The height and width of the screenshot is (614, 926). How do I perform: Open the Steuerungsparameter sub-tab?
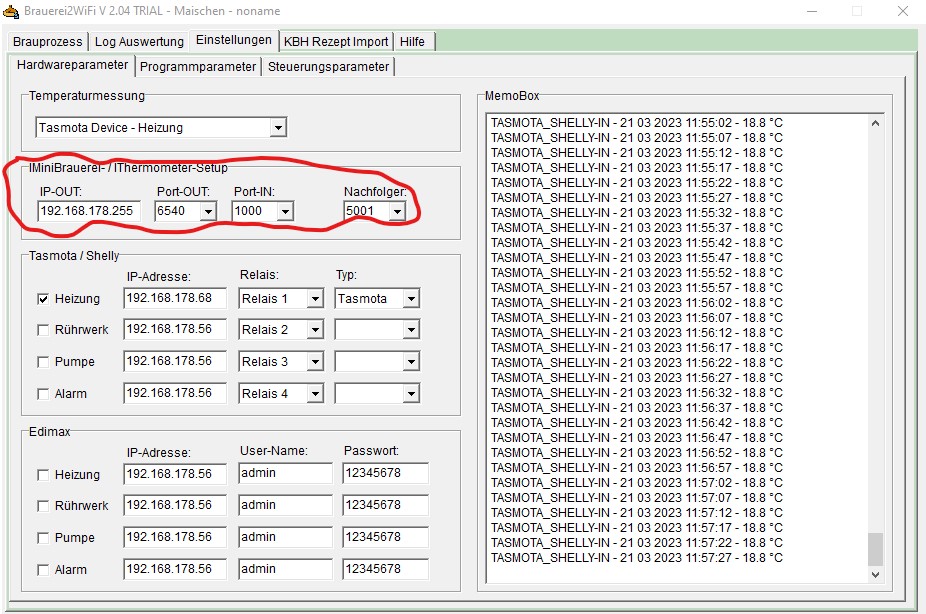[x=328, y=67]
